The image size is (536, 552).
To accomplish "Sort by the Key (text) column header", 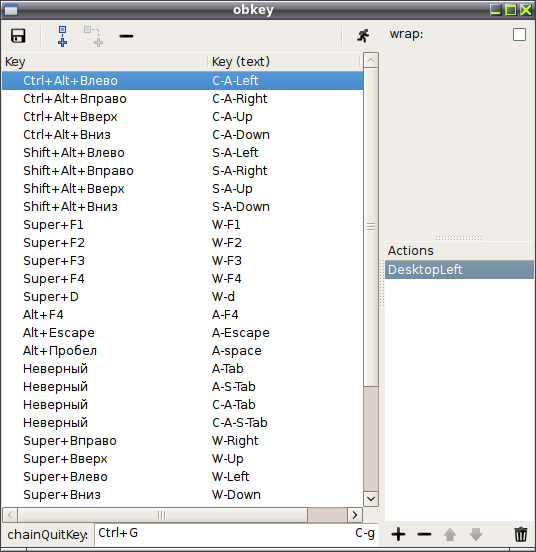I will pos(284,62).
